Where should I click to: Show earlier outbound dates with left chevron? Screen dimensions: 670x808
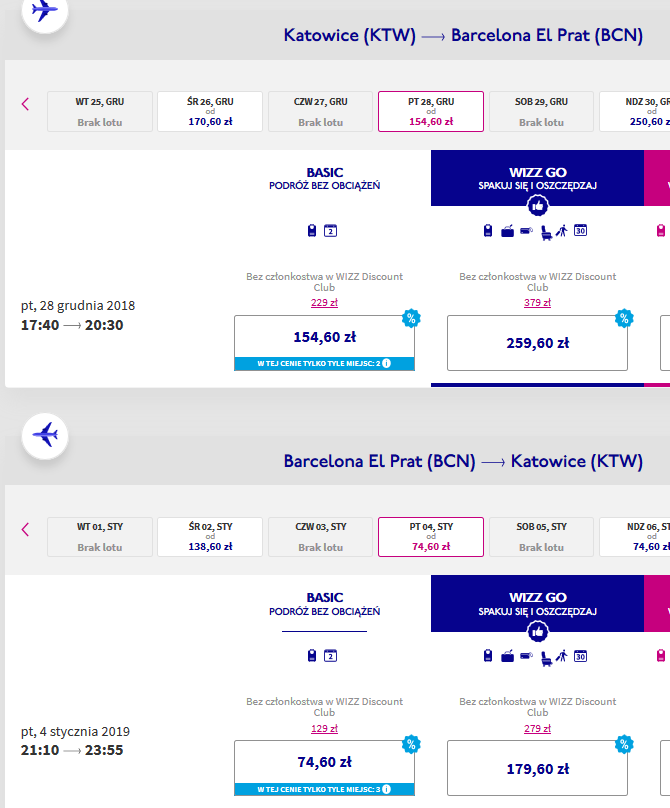point(25,104)
